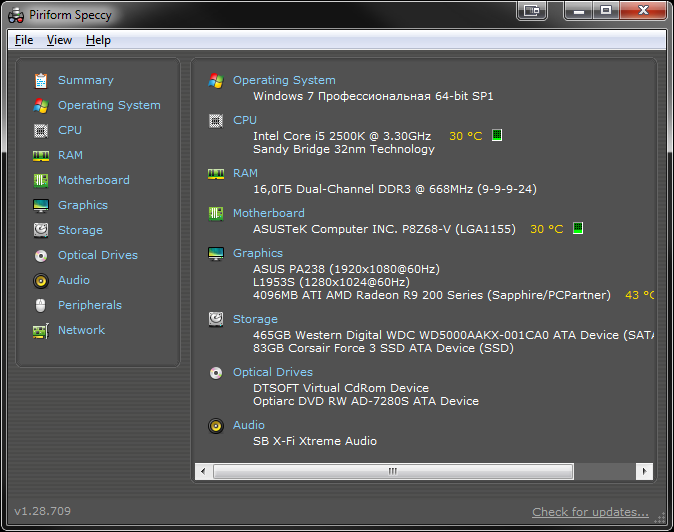674x532 pixels.
Task: Click the horizontal scrollbar thumb
Action: tap(393, 471)
